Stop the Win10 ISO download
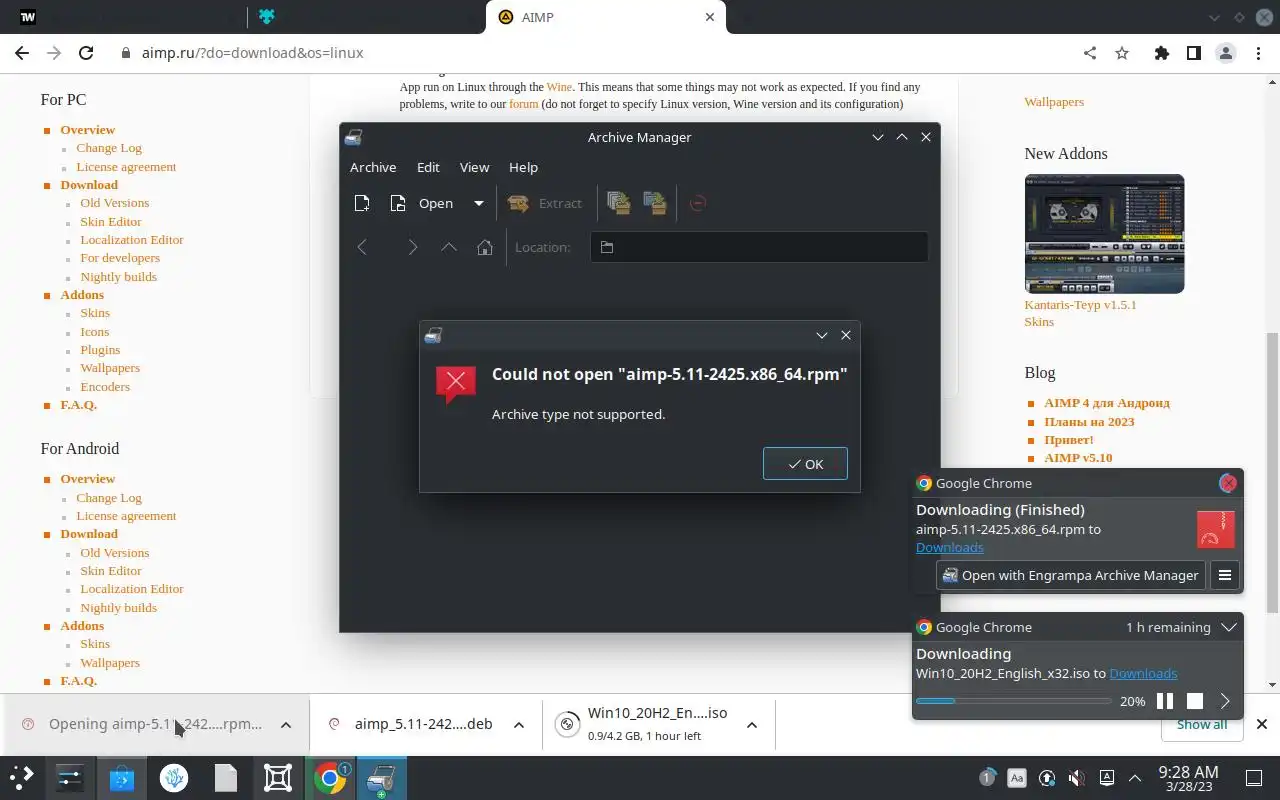 pyautogui.click(x=1195, y=701)
